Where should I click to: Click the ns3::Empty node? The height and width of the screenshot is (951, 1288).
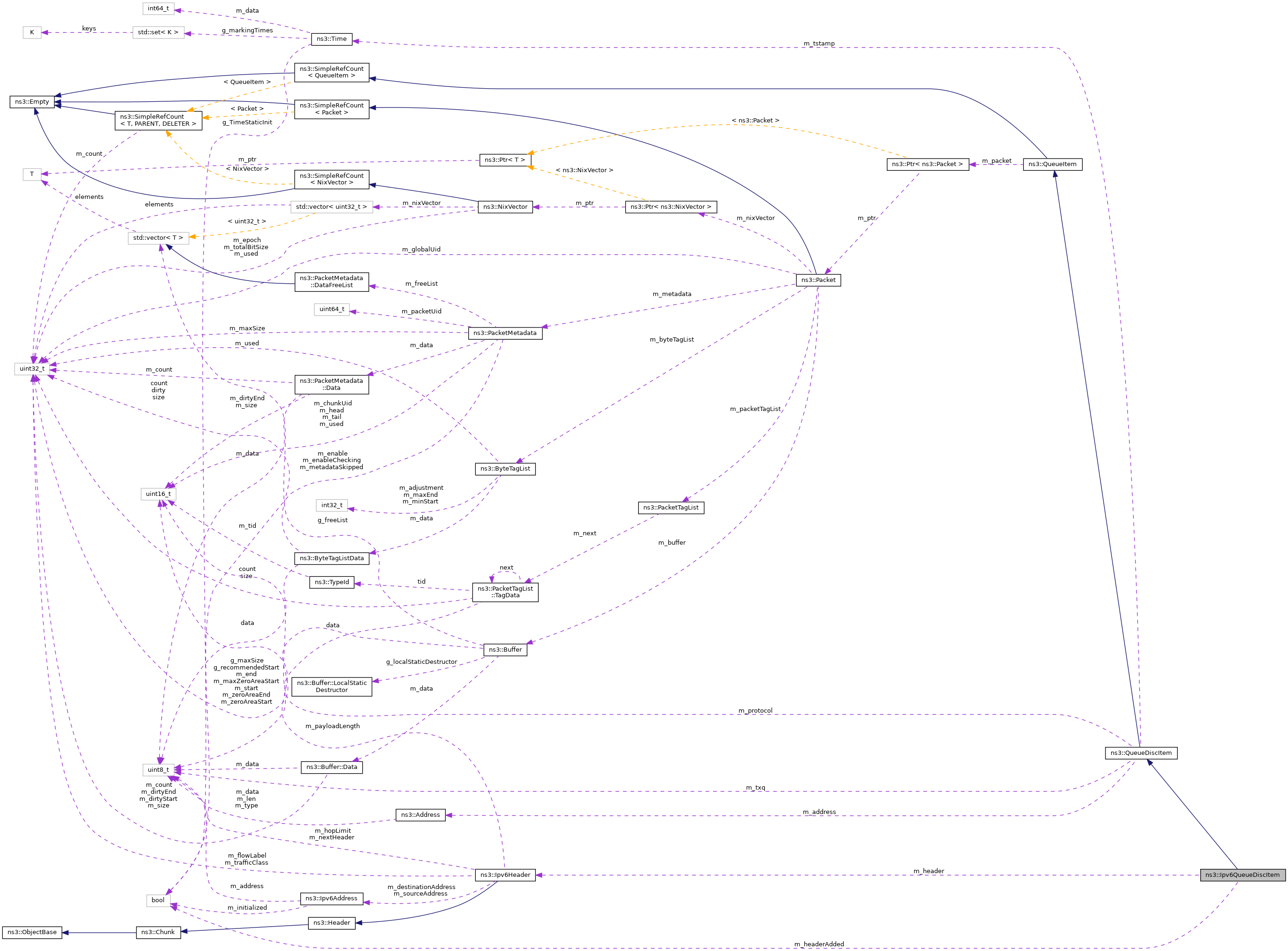pyautogui.click(x=31, y=102)
